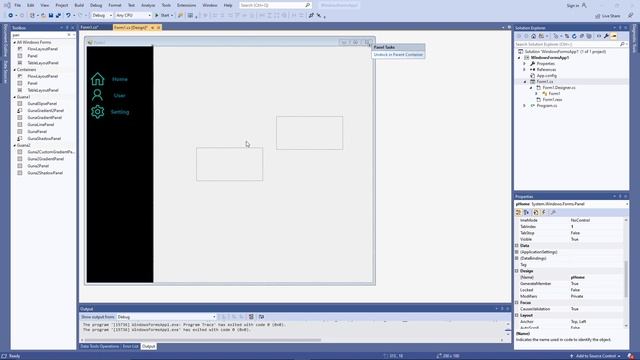Click the Locked property value False

coord(575,290)
